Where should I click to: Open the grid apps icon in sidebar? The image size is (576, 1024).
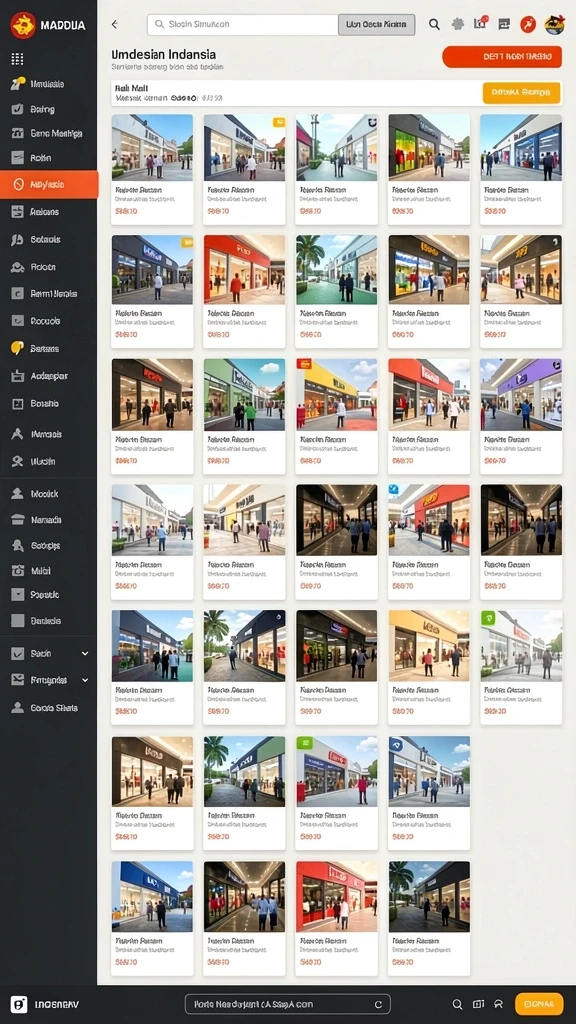tap(18, 59)
